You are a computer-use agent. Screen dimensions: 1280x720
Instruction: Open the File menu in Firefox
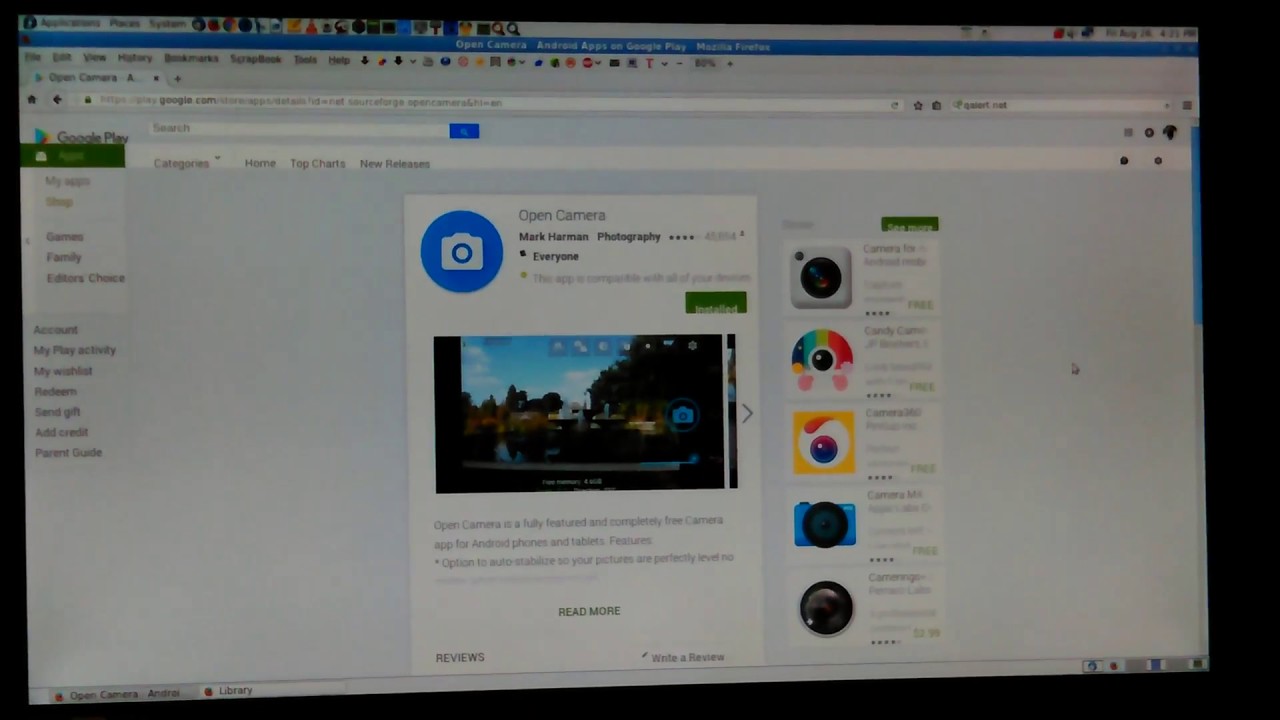(x=33, y=58)
